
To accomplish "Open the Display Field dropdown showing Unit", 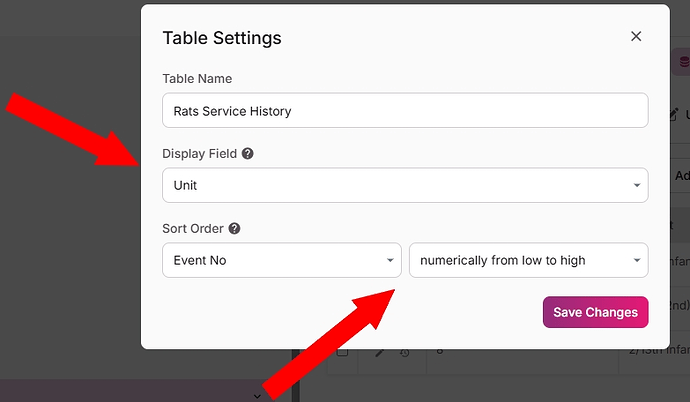I will coord(404,185).
